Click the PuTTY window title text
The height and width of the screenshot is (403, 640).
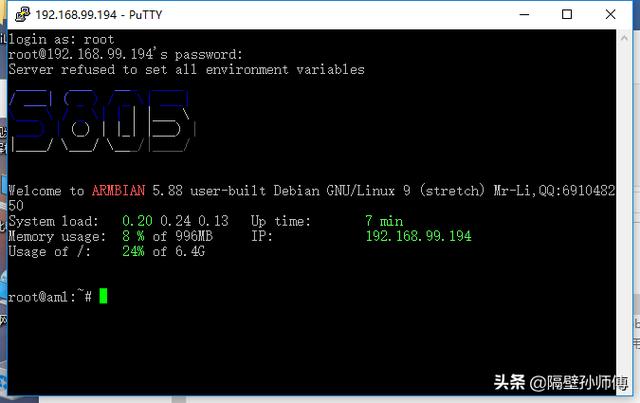coord(99,15)
